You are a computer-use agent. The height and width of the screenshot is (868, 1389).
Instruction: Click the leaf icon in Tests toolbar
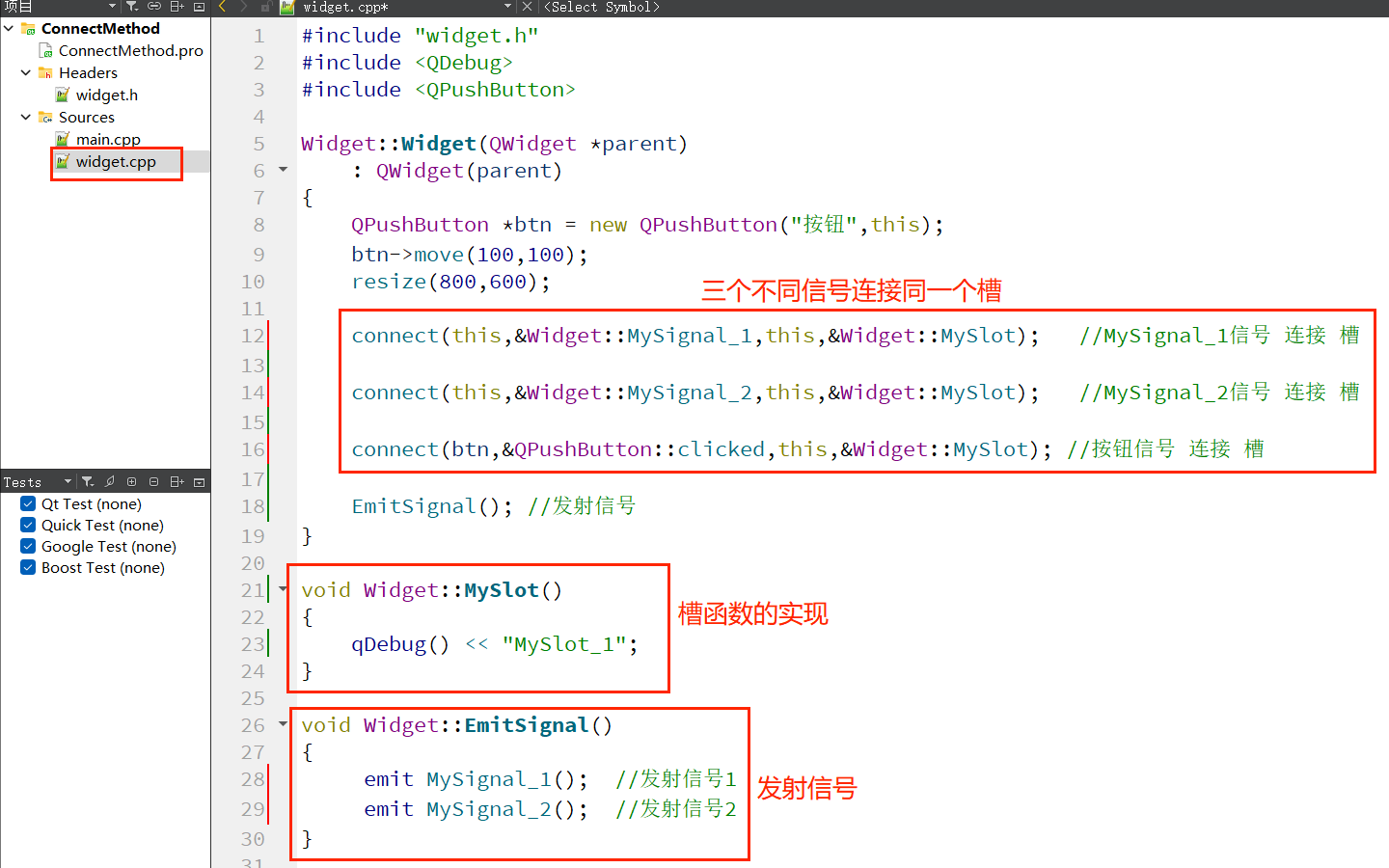(x=110, y=481)
